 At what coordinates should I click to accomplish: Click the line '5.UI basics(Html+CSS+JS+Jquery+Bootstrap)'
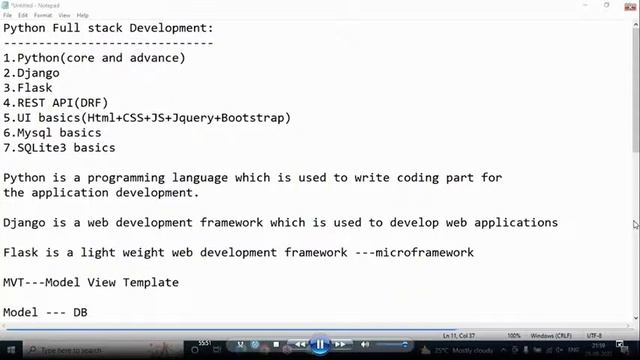(x=147, y=118)
